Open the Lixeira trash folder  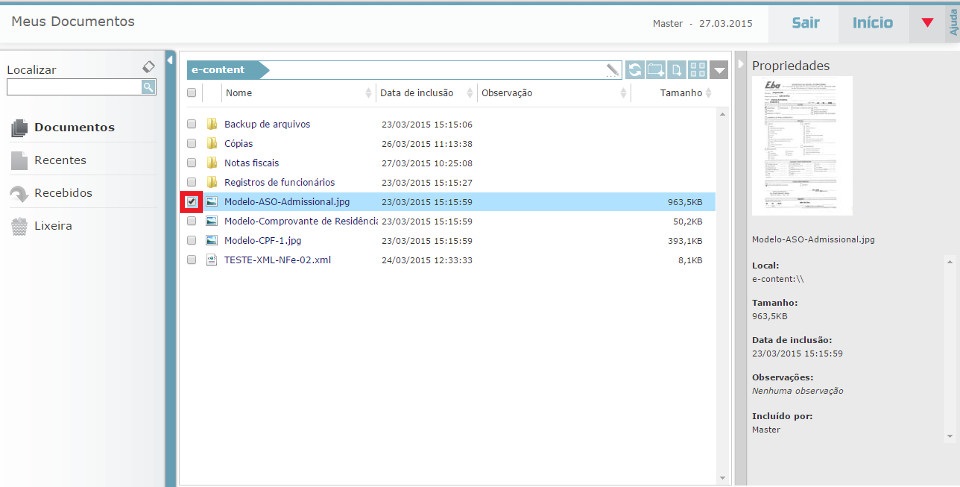53,226
